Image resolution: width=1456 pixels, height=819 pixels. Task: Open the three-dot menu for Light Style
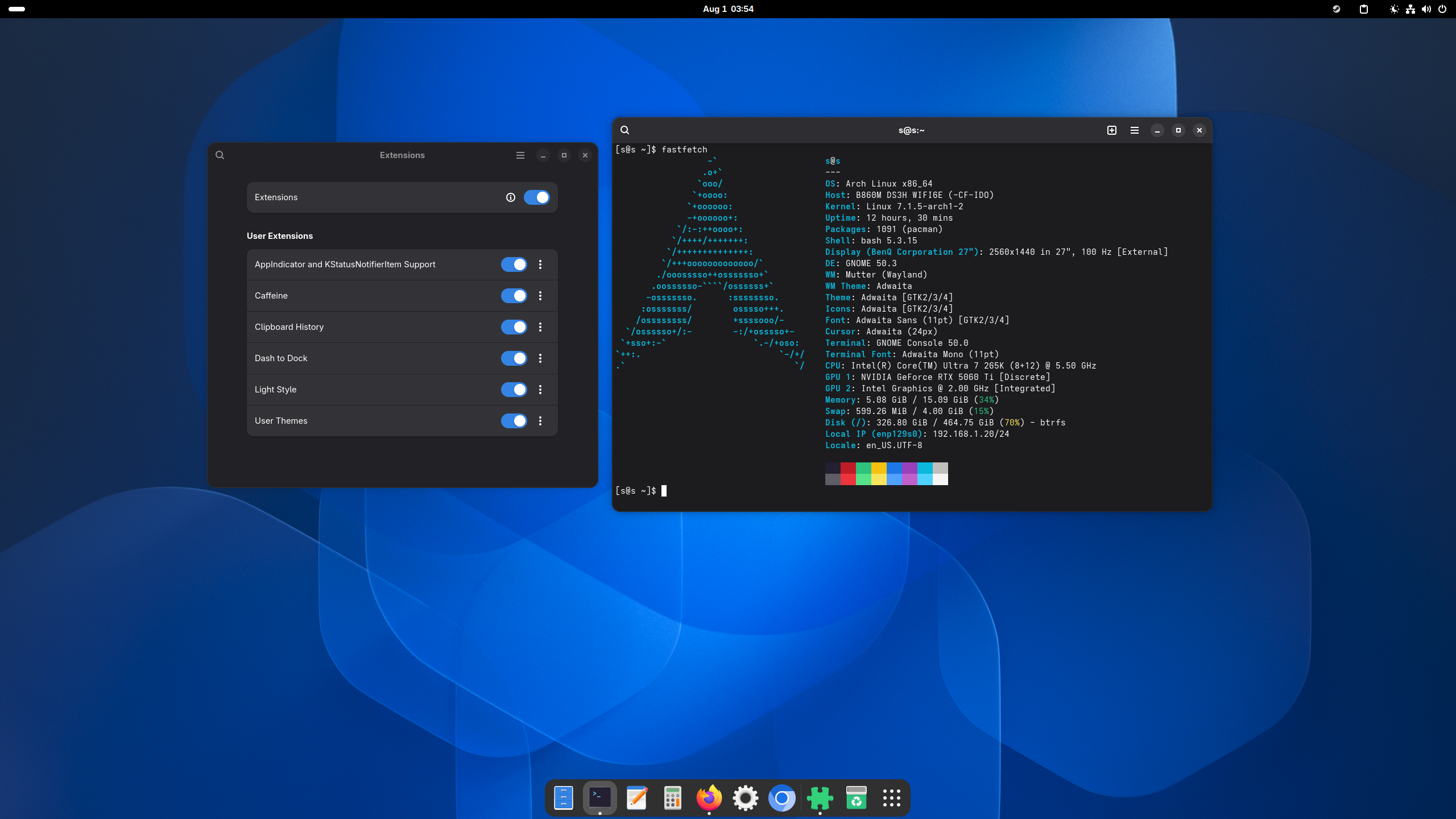click(540, 390)
